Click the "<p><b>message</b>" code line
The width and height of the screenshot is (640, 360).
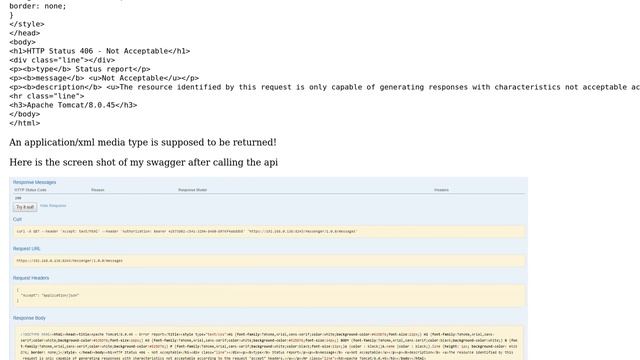[104, 78]
